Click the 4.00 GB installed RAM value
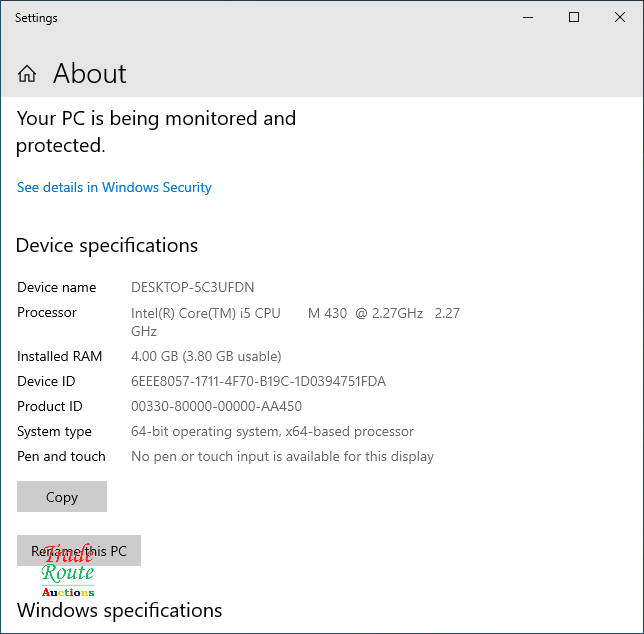Screen dimensions: 644x634 coord(206,356)
